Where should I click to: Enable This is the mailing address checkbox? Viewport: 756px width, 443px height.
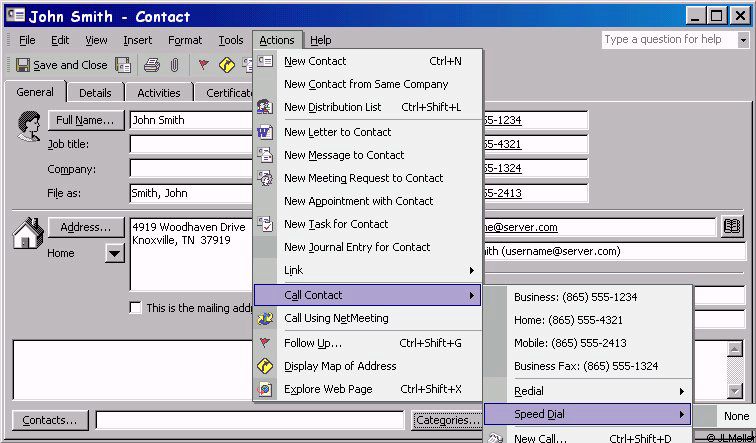(x=135, y=308)
